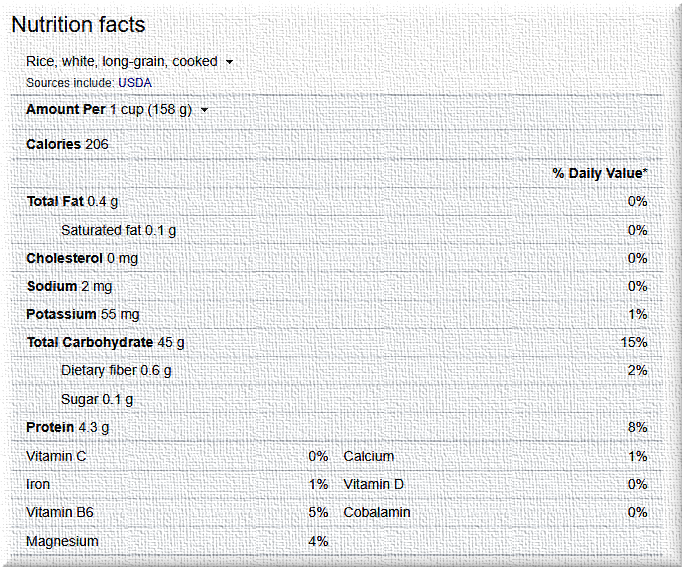Click the Vitamin C label
The image size is (682, 567).
pos(54,456)
